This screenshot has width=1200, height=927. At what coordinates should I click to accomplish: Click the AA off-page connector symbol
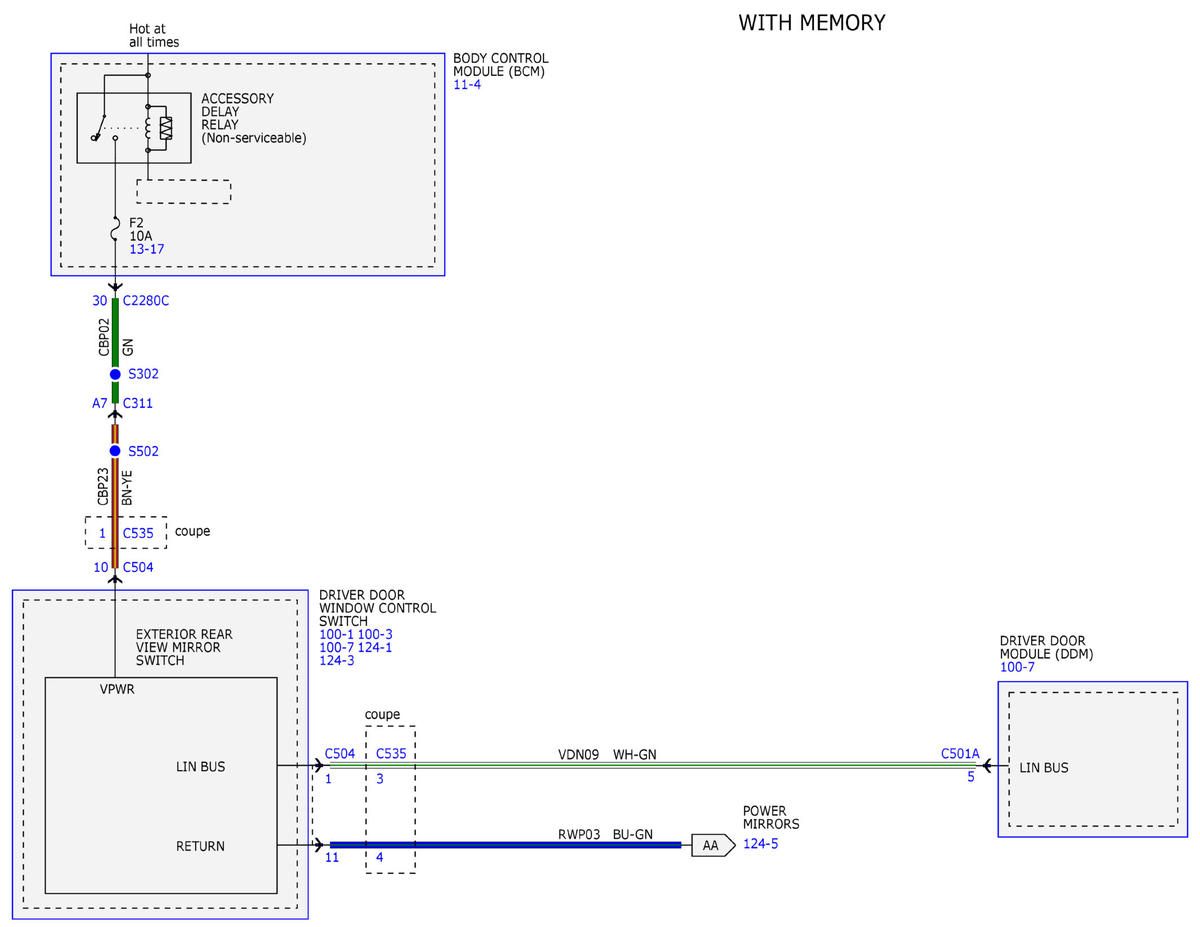(x=713, y=845)
